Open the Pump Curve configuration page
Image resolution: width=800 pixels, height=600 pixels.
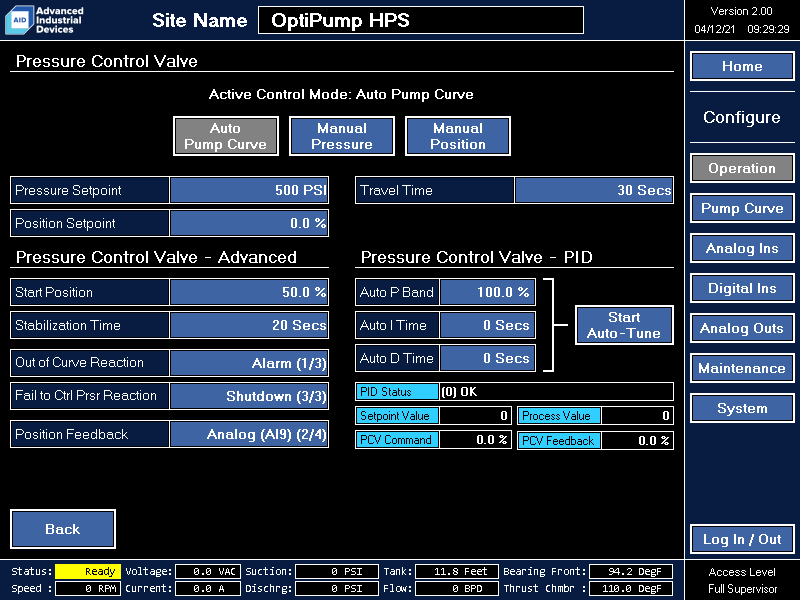(742, 208)
